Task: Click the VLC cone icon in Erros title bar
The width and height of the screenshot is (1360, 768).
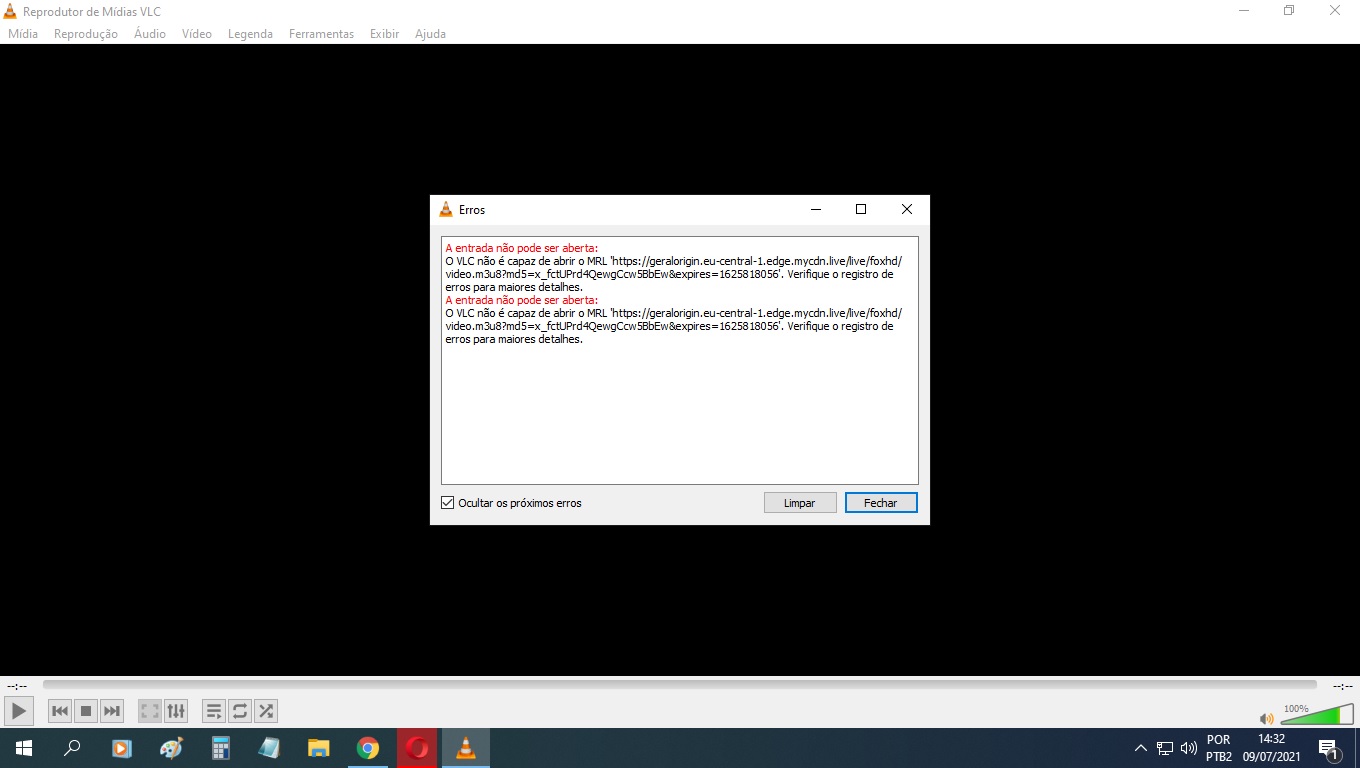Action: click(446, 210)
